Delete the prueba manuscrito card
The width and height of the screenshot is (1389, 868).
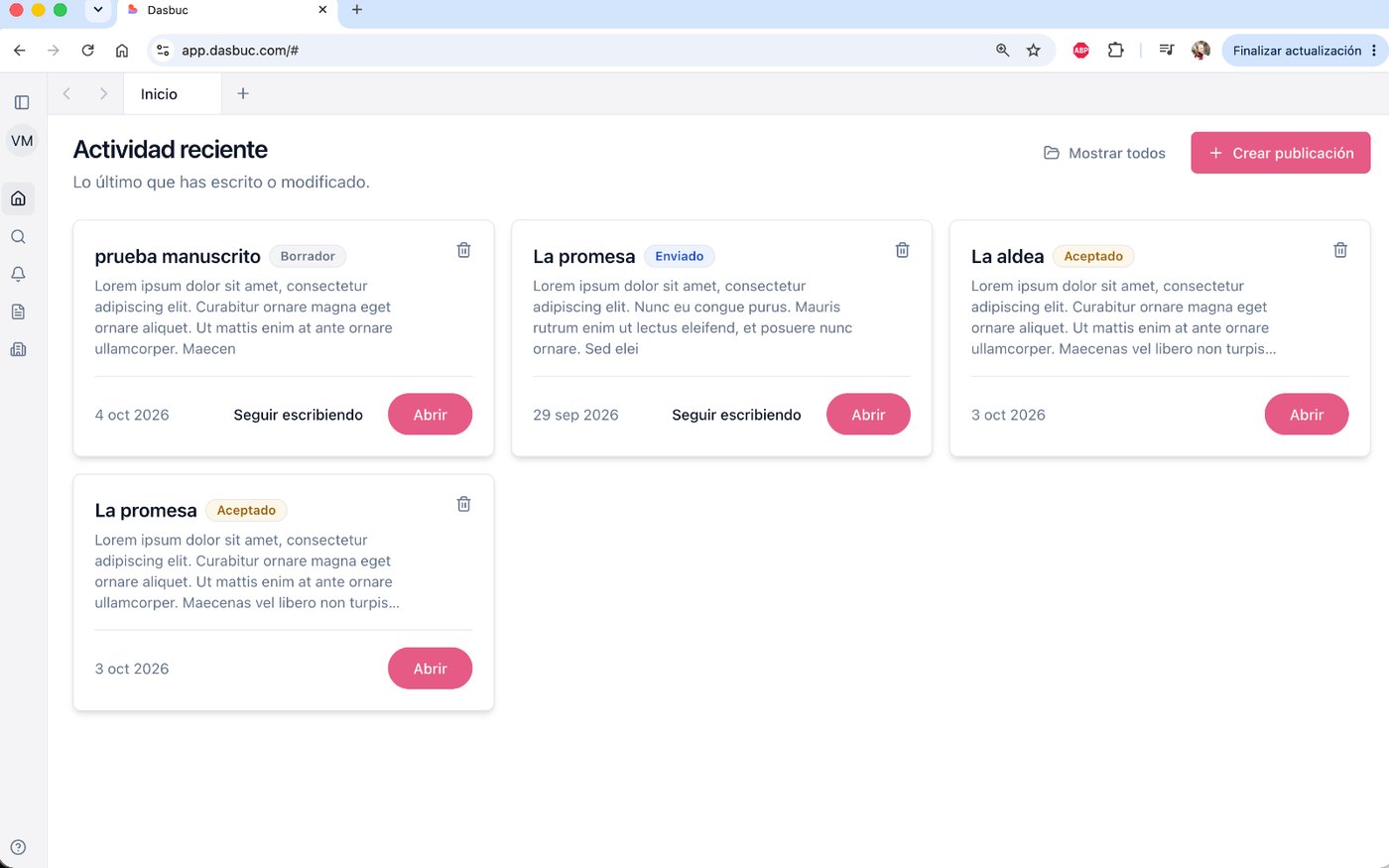point(463,250)
